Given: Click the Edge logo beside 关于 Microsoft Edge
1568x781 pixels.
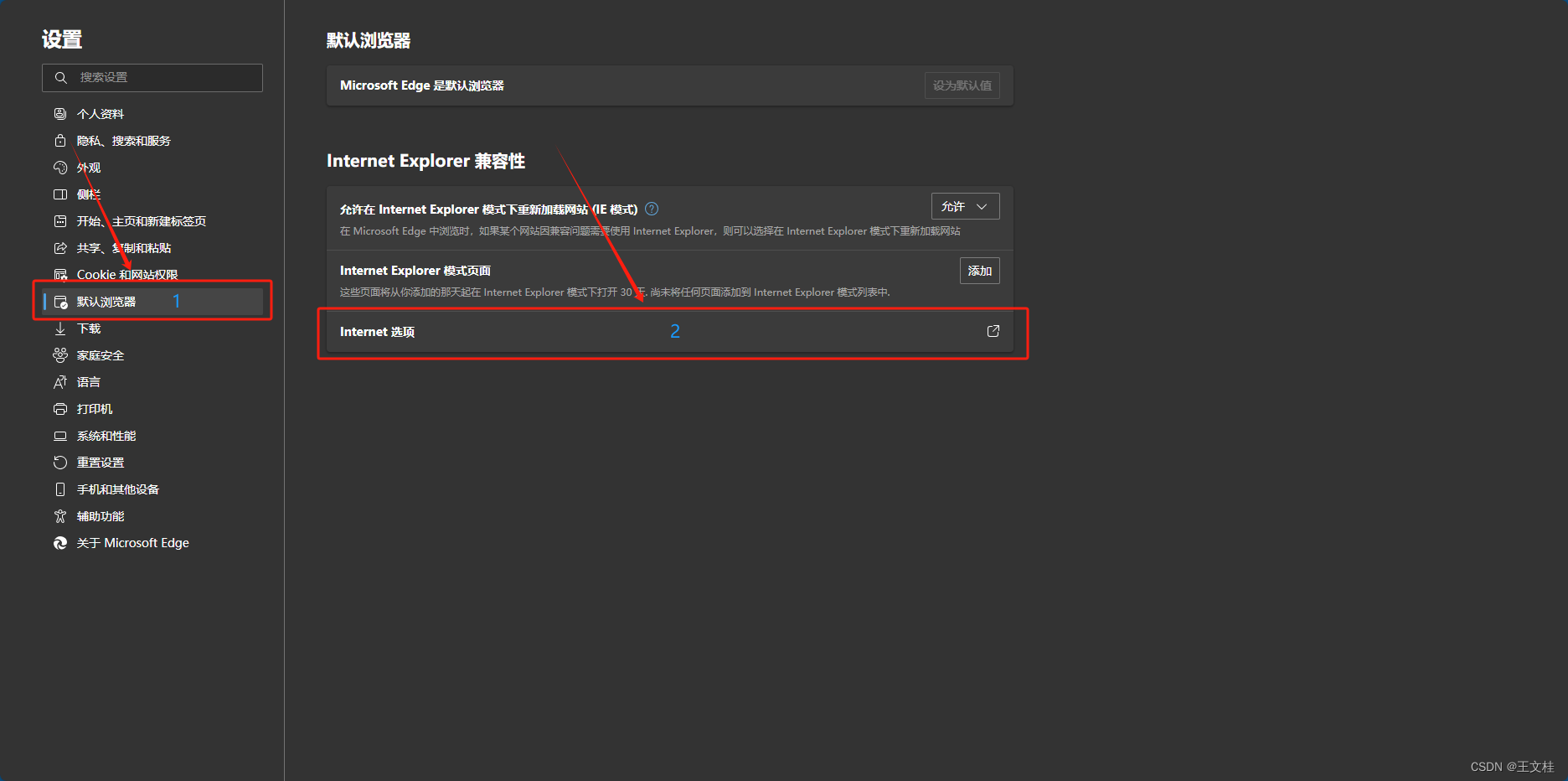Looking at the screenshot, I should click(60, 543).
